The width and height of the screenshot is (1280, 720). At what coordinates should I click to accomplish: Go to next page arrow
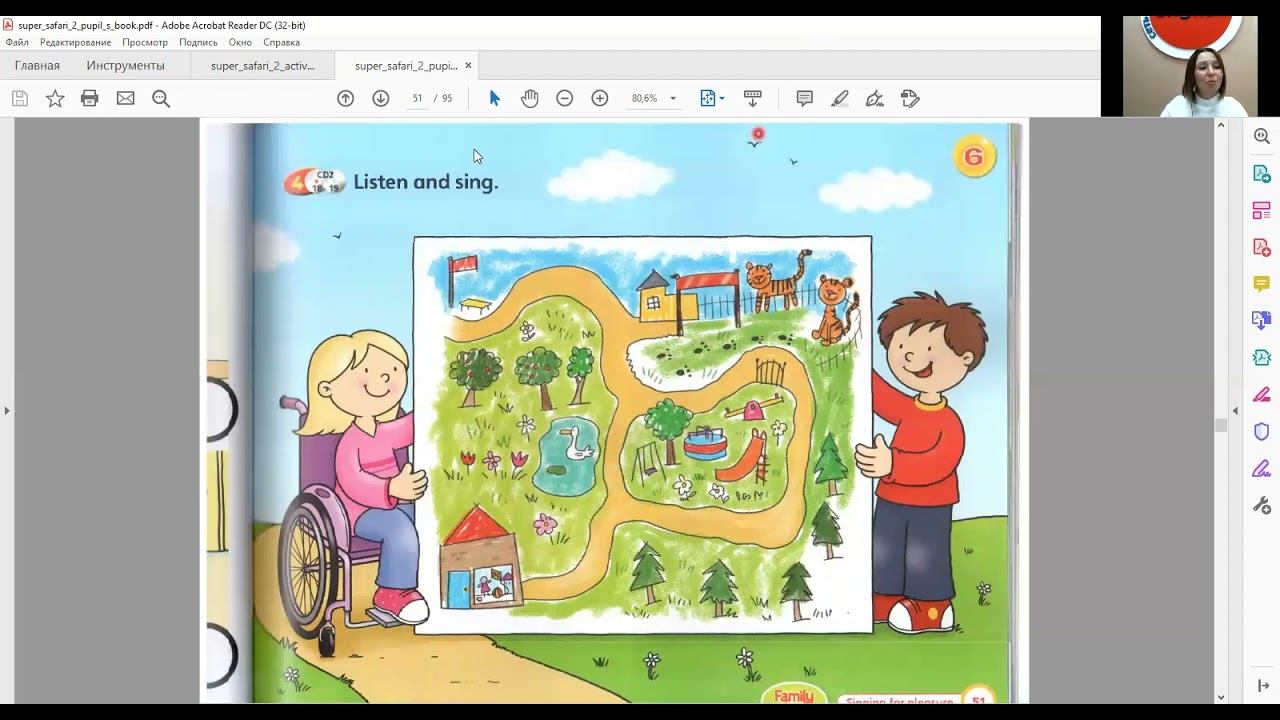pyautogui.click(x=380, y=98)
